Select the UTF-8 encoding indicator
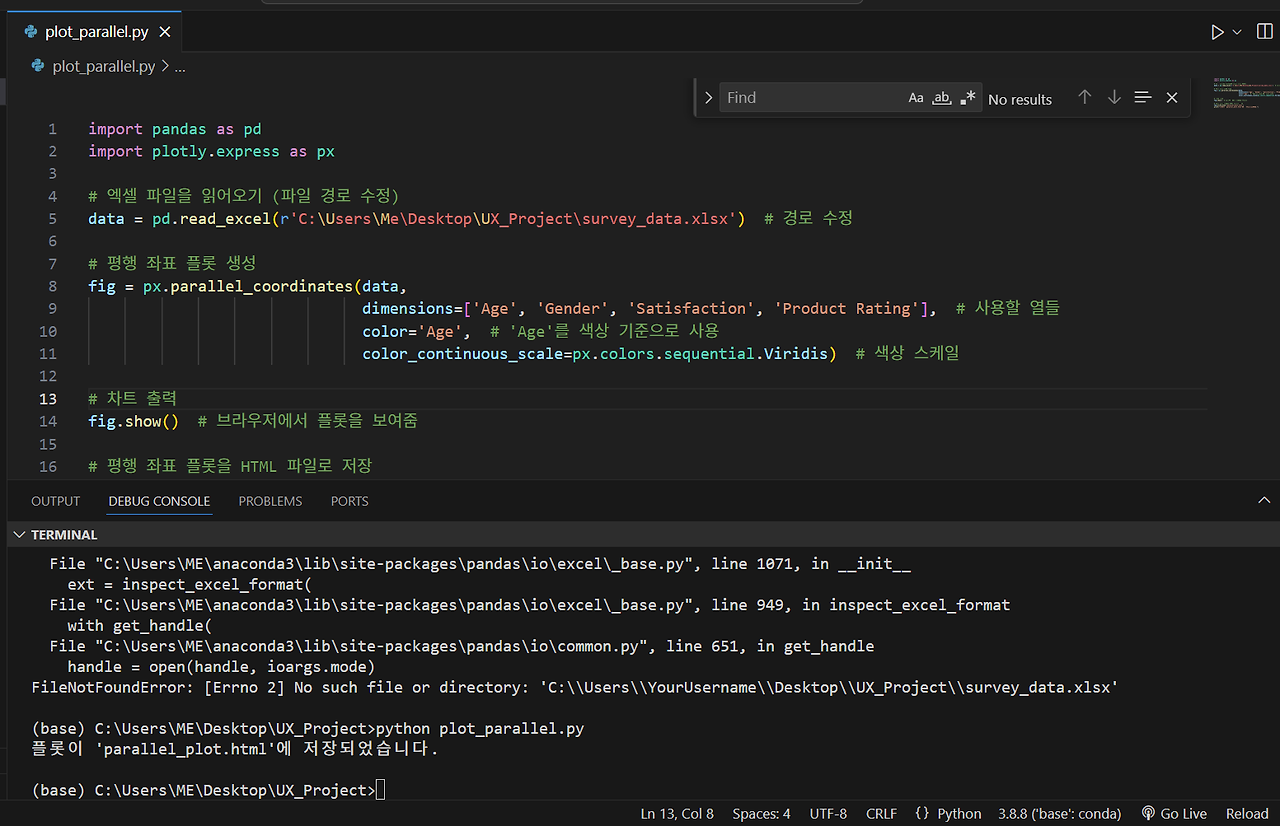Screen dimensions: 1280x826 [828, 814]
